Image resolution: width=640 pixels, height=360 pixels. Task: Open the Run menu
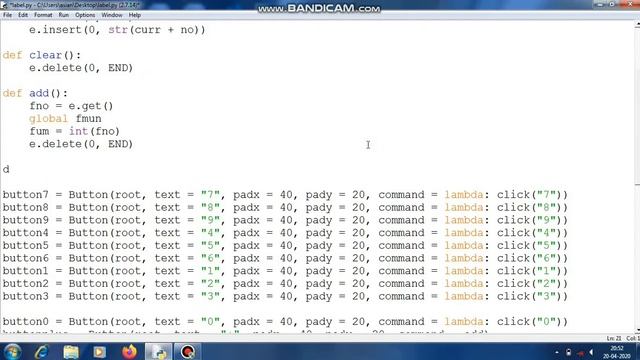coord(64,15)
